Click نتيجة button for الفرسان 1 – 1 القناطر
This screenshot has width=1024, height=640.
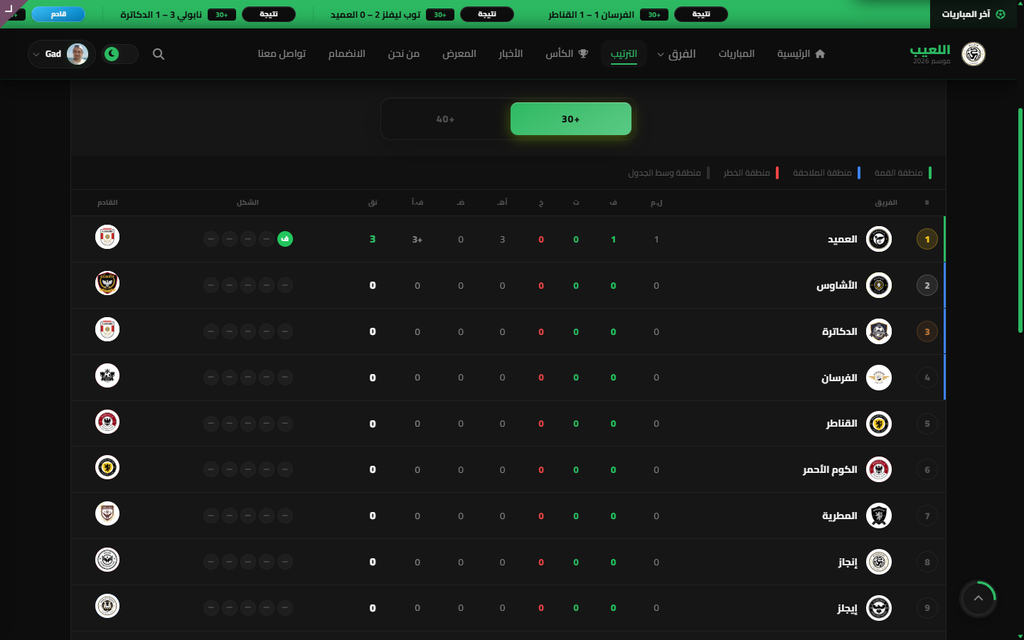[701, 14]
